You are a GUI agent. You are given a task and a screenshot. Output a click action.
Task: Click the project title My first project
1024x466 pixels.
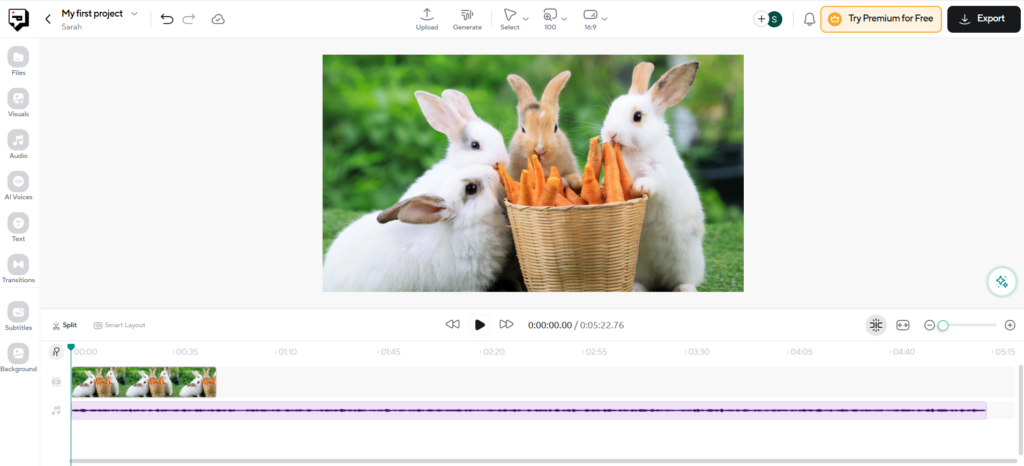pos(92,13)
